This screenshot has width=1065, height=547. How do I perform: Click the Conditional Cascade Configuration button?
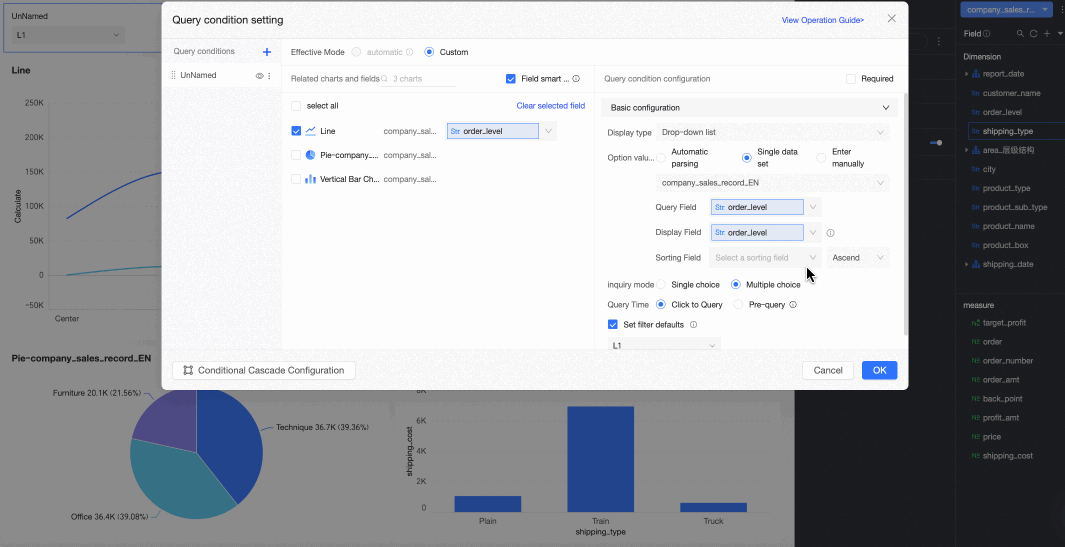(264, 370)
